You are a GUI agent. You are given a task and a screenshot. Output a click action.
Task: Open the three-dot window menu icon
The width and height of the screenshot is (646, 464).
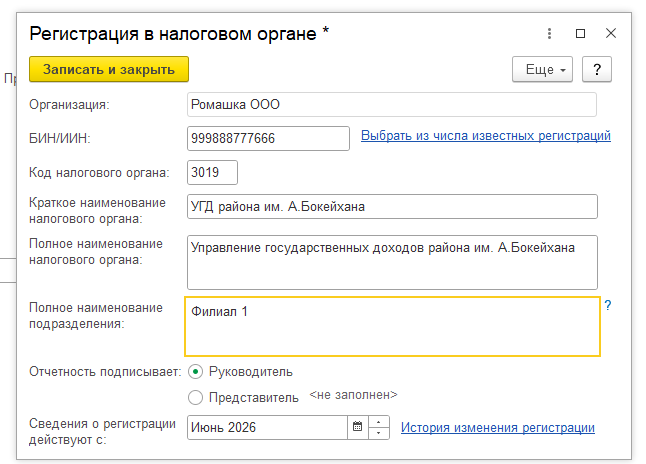point(549,33)
